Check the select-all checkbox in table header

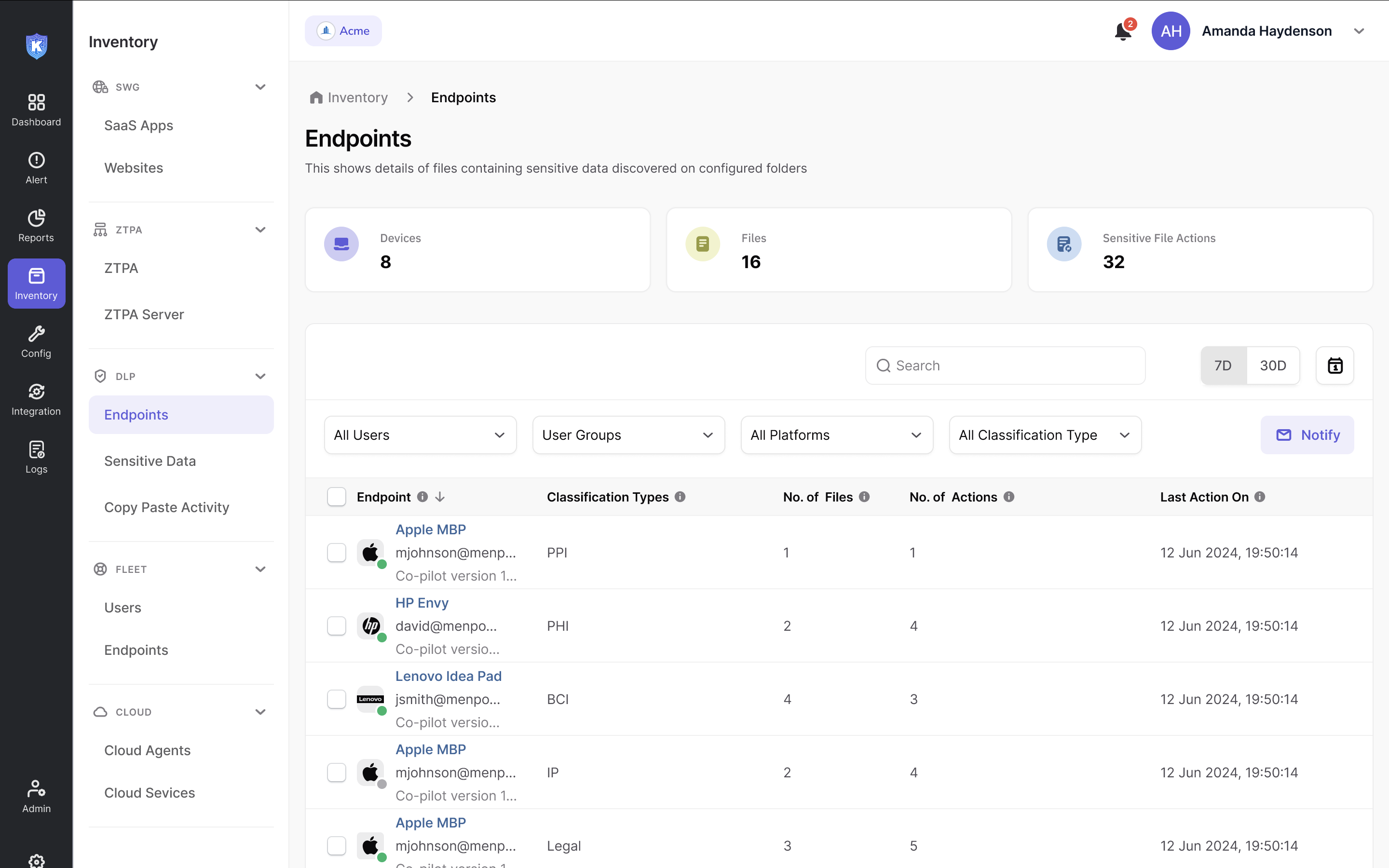click(x=336, y=497)
